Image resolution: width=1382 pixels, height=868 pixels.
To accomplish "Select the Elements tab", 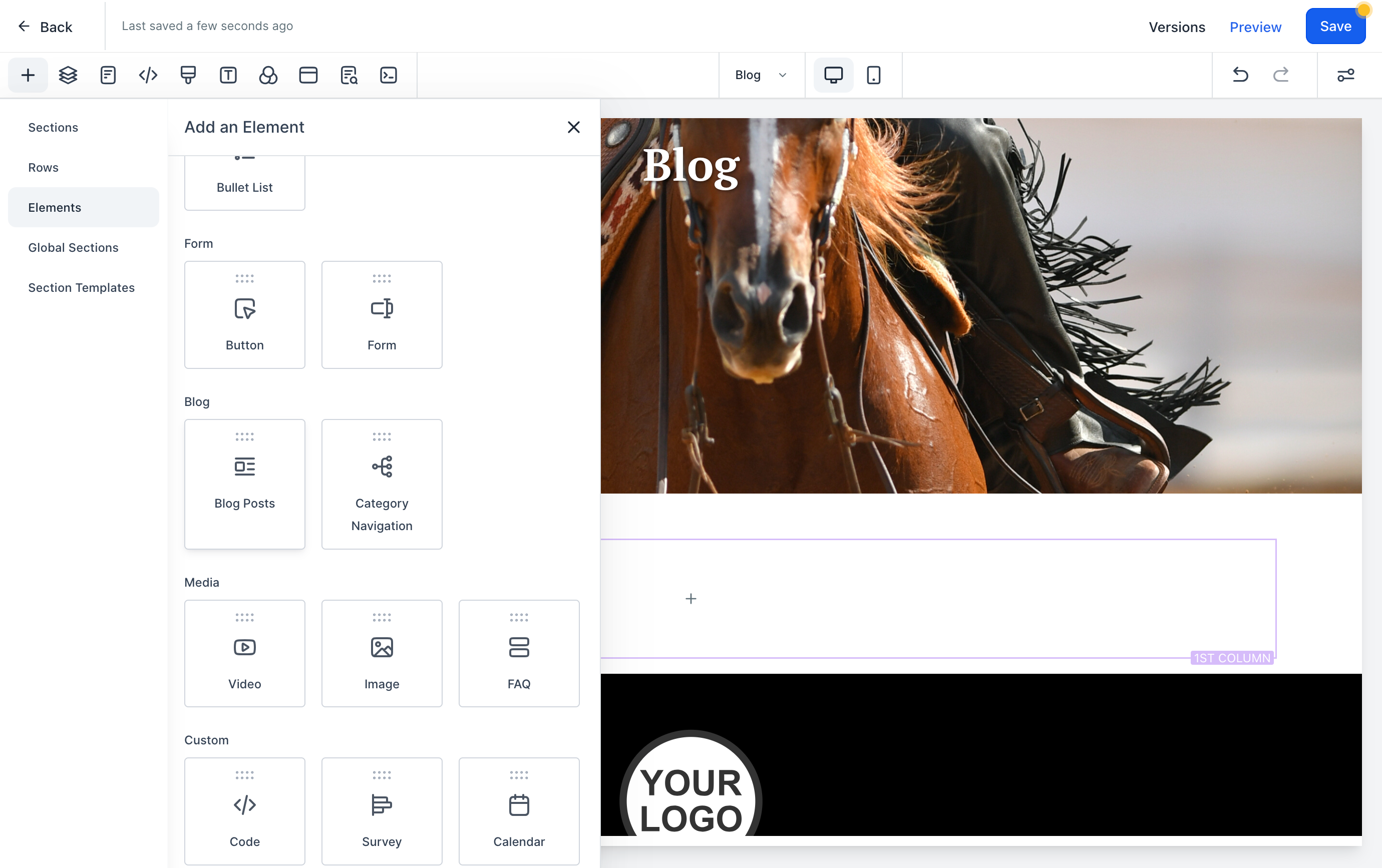I will click(x=83, y=207).
